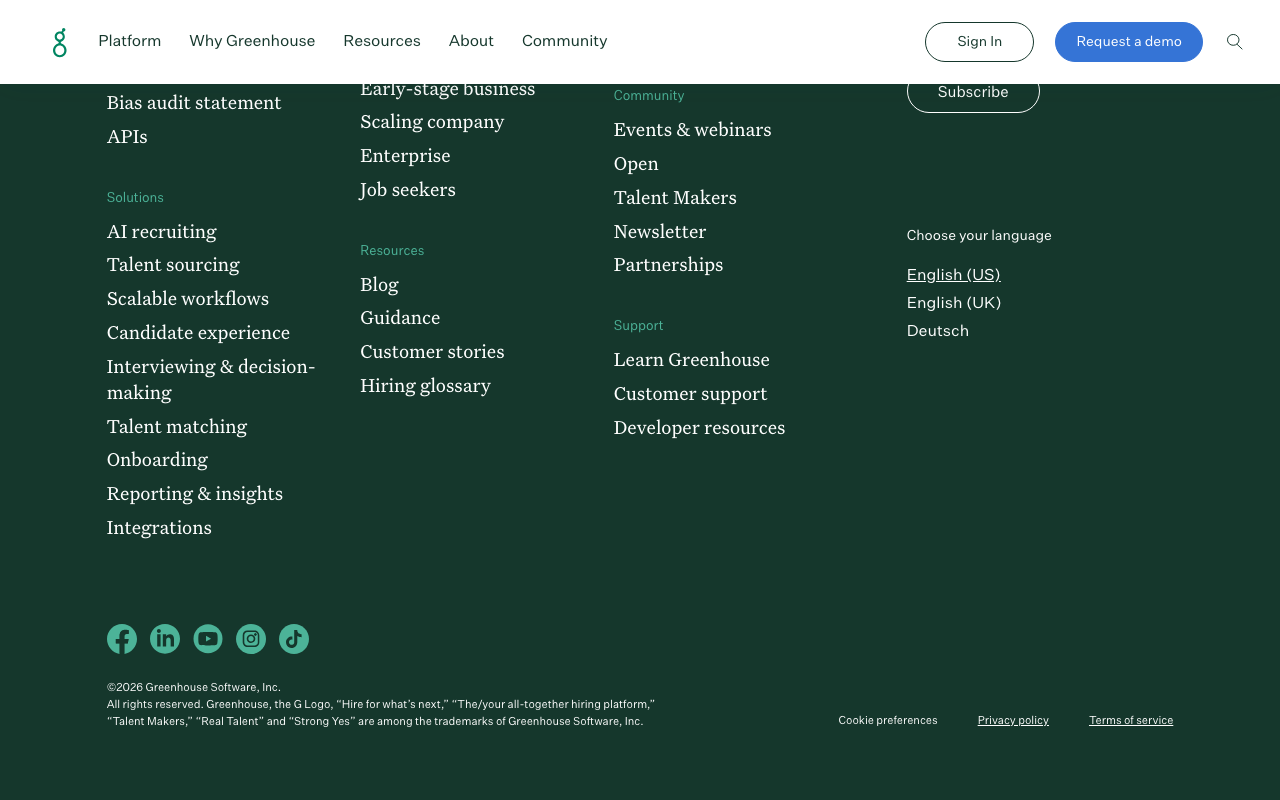
Task: Go to AI recruiting page
Action: pyautogui.click(x=162, y=232)
